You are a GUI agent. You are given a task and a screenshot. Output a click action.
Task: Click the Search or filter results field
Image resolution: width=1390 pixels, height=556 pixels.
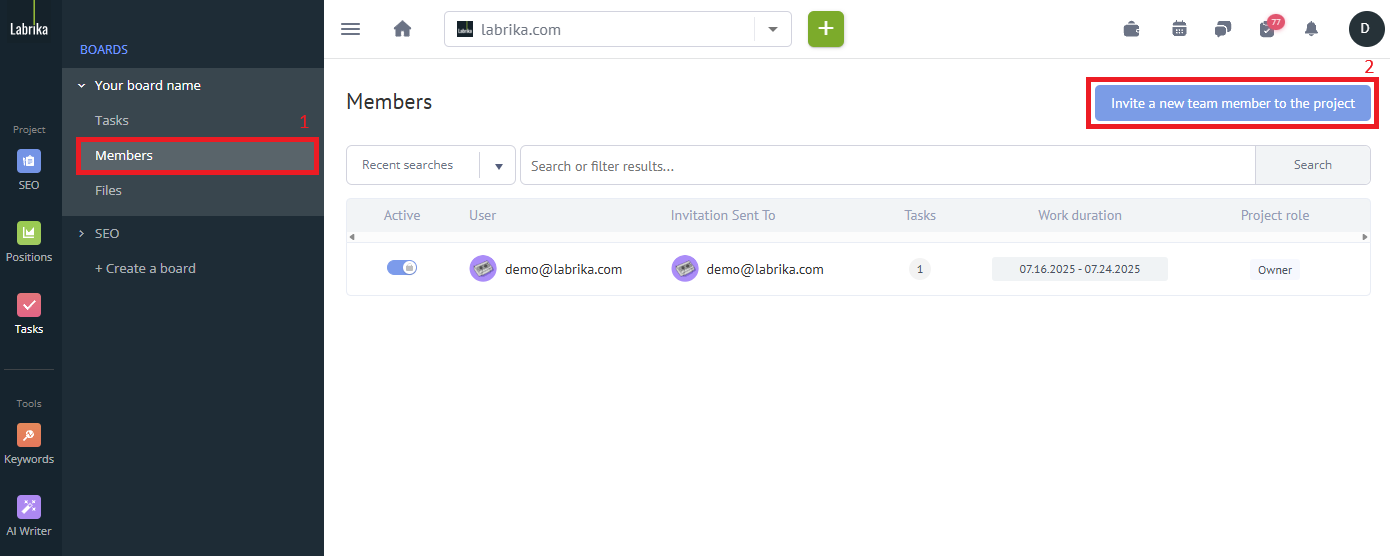click(x=886, y=165)
